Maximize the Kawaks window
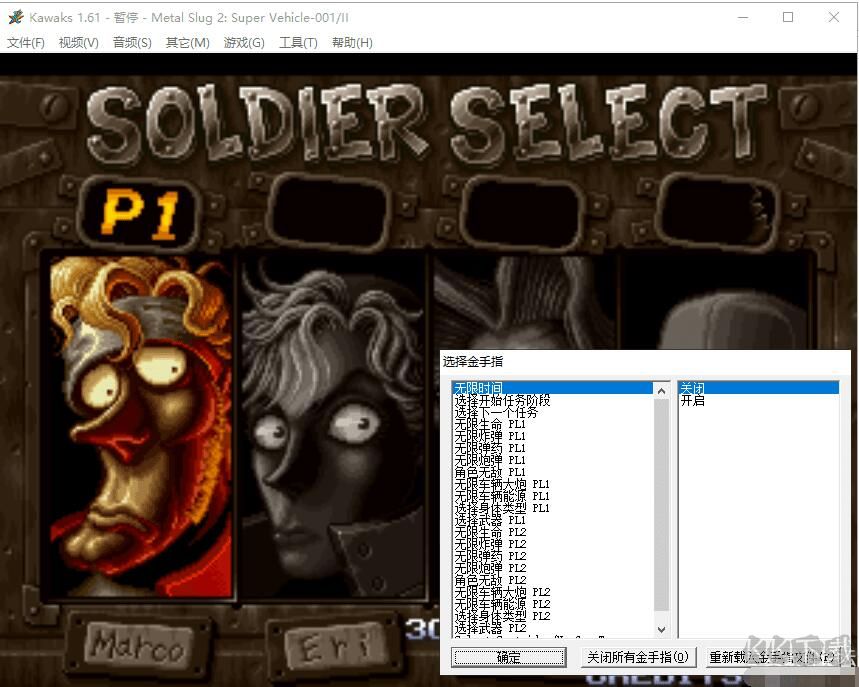The height and width of the screenshot is (687, 859). [x=788, y=17]
